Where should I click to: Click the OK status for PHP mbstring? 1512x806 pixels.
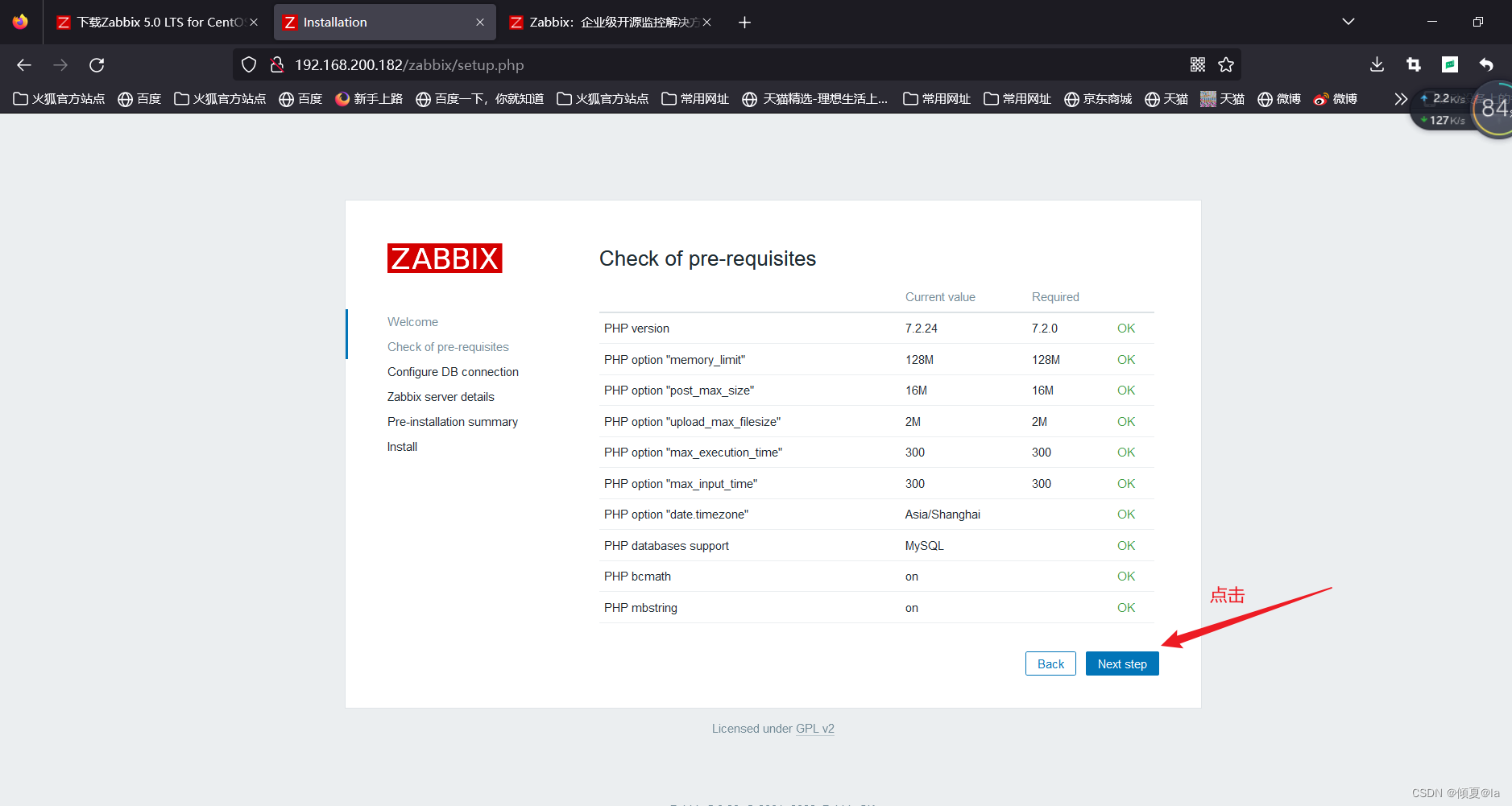pyautogui.click(x=1126, y=608)
